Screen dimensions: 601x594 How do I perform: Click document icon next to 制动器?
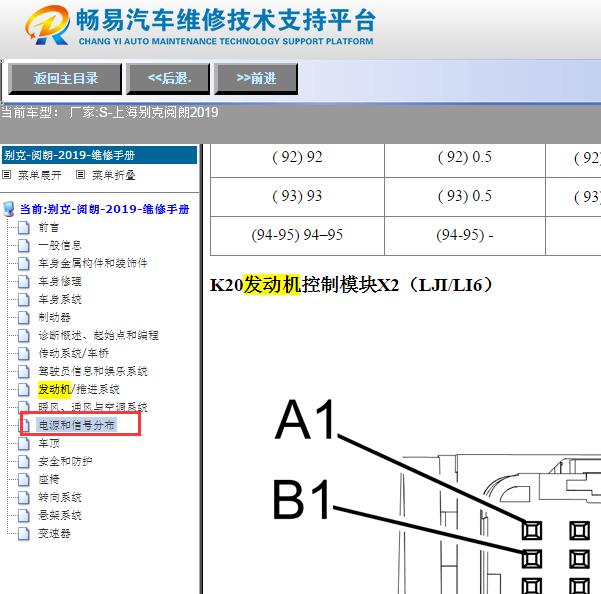(x=24, y=317)
